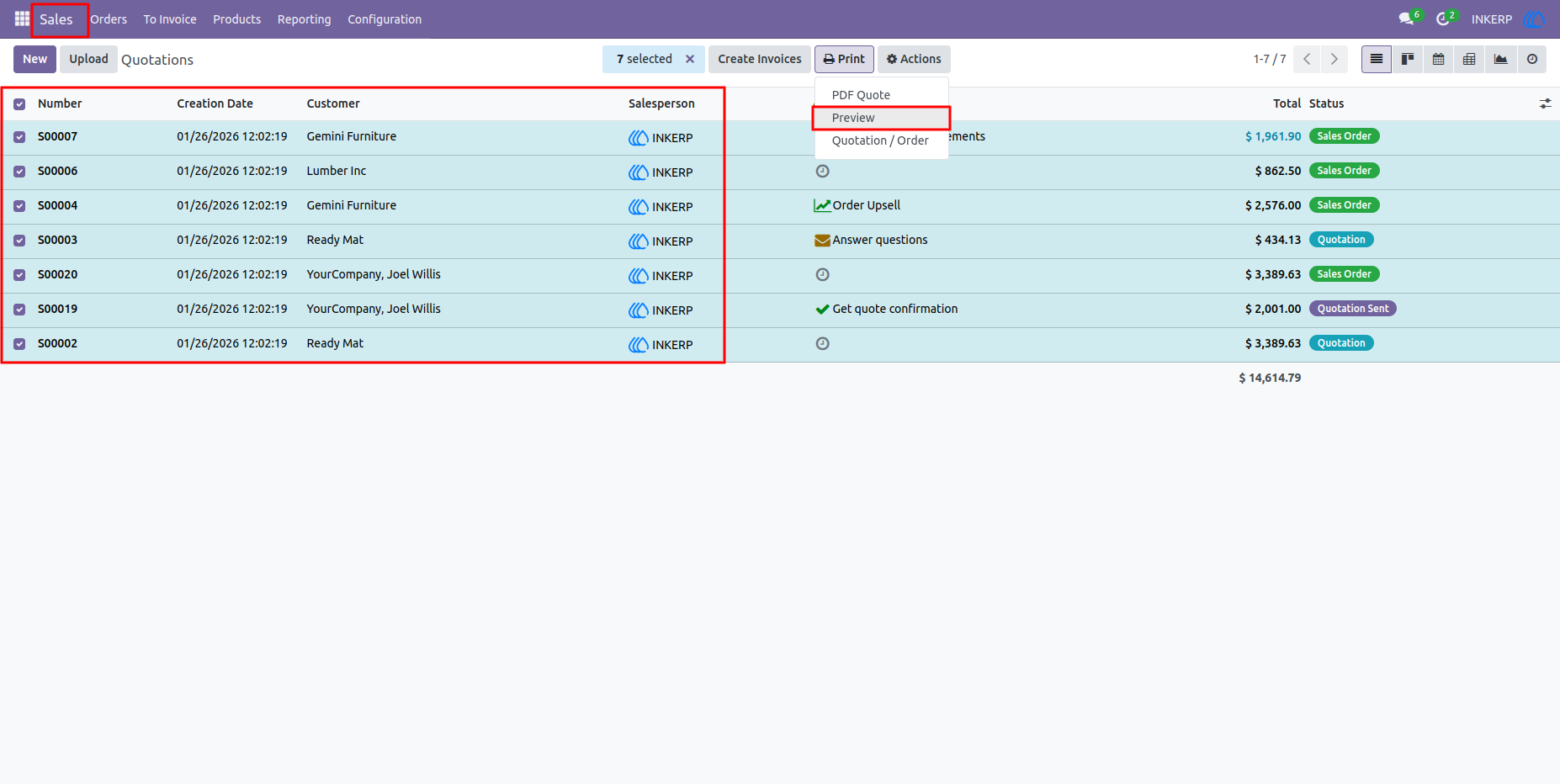The width and height of the screenshot is (1560, 784).
Task: Switch to pivot table view icon
Action: (1469, 59)
